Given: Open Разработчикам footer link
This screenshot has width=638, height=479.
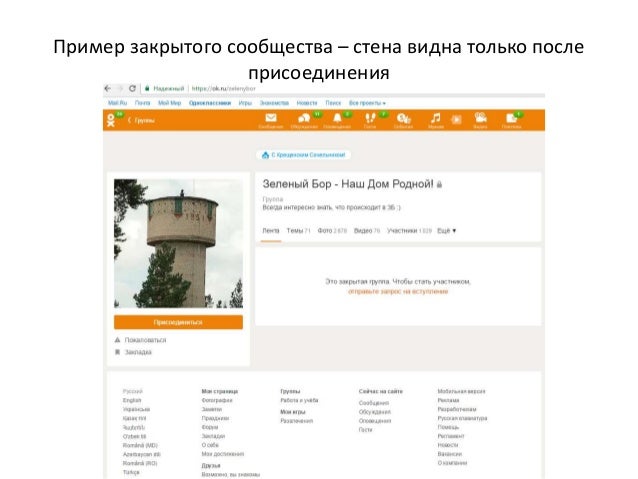Looking at the screenshot, I should (x=457, y=409).
